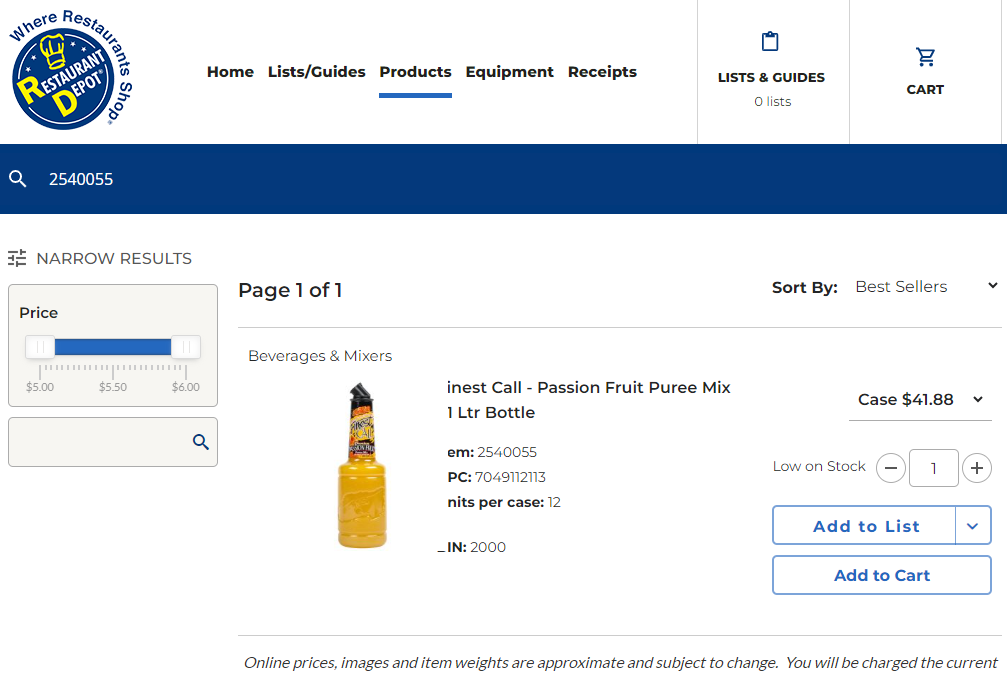
Task: Click the 'Low on Stock' label
Action: pyautogui.click(x=819, y=466)
